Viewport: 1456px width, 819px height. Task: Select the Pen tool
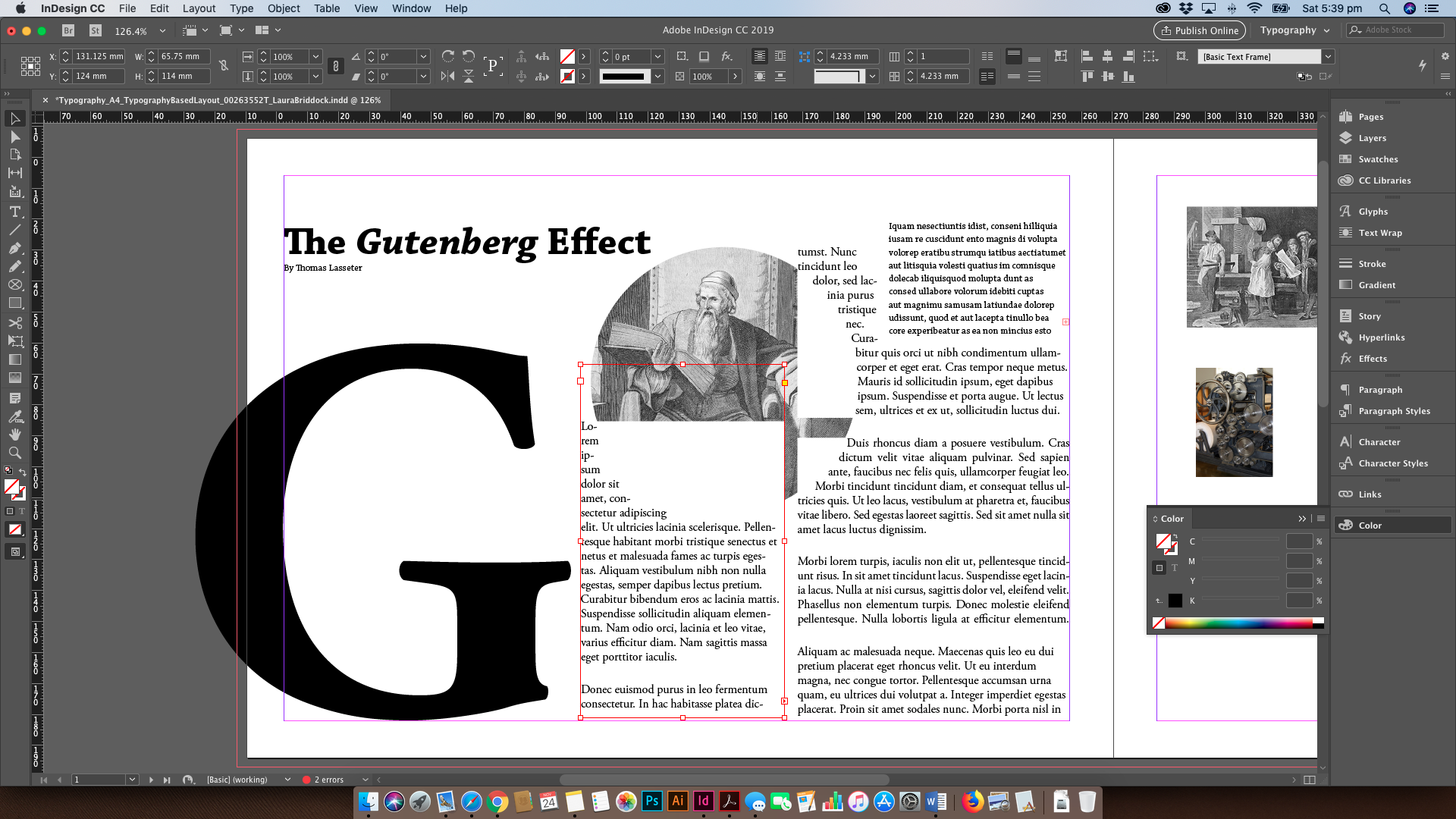tap(14, 248)
